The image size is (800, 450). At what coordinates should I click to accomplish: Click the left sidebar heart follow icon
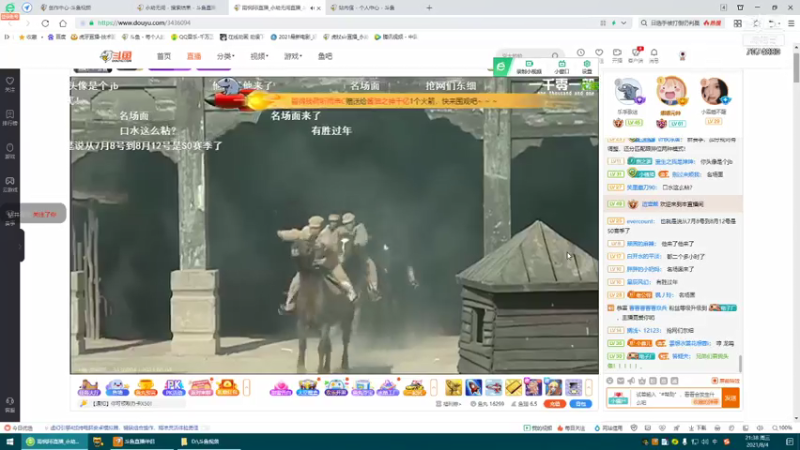[x=10, y=84]
